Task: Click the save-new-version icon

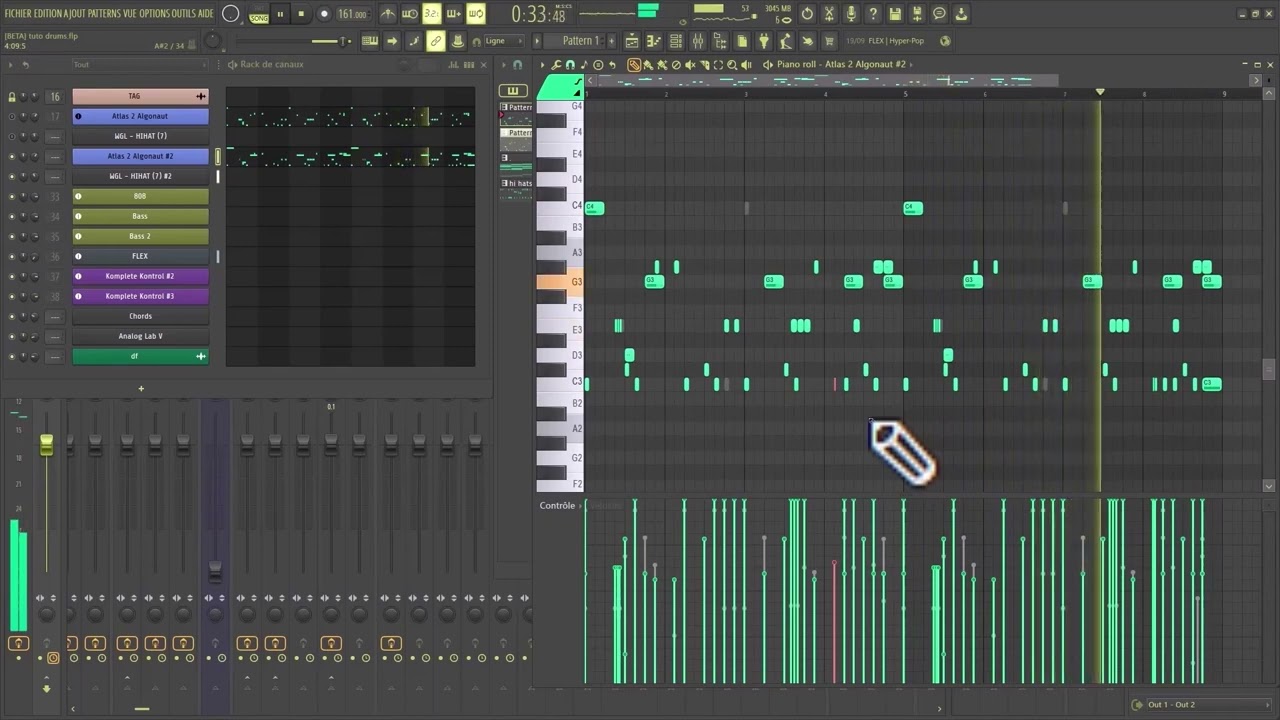Action: coord(917,14)
